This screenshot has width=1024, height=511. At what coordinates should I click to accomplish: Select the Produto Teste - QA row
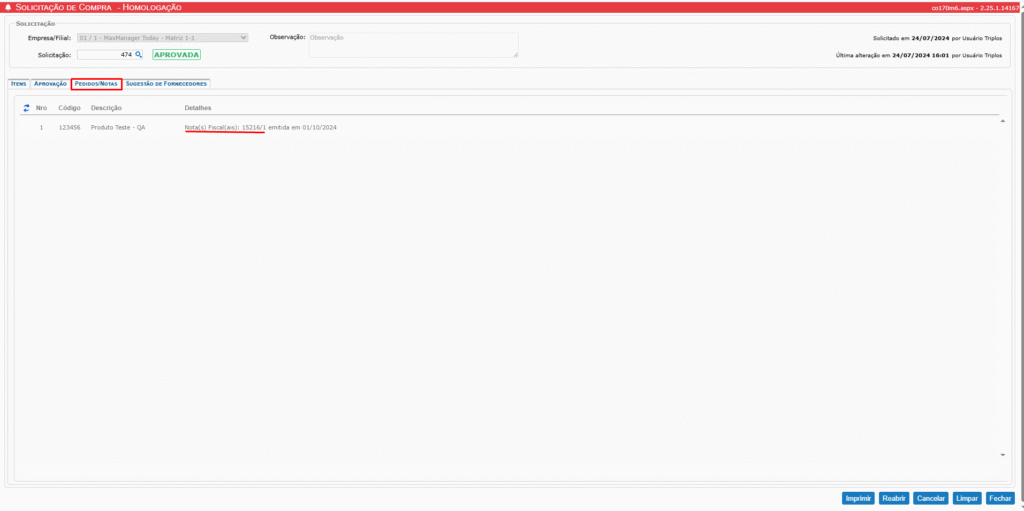tap(118, 128)
